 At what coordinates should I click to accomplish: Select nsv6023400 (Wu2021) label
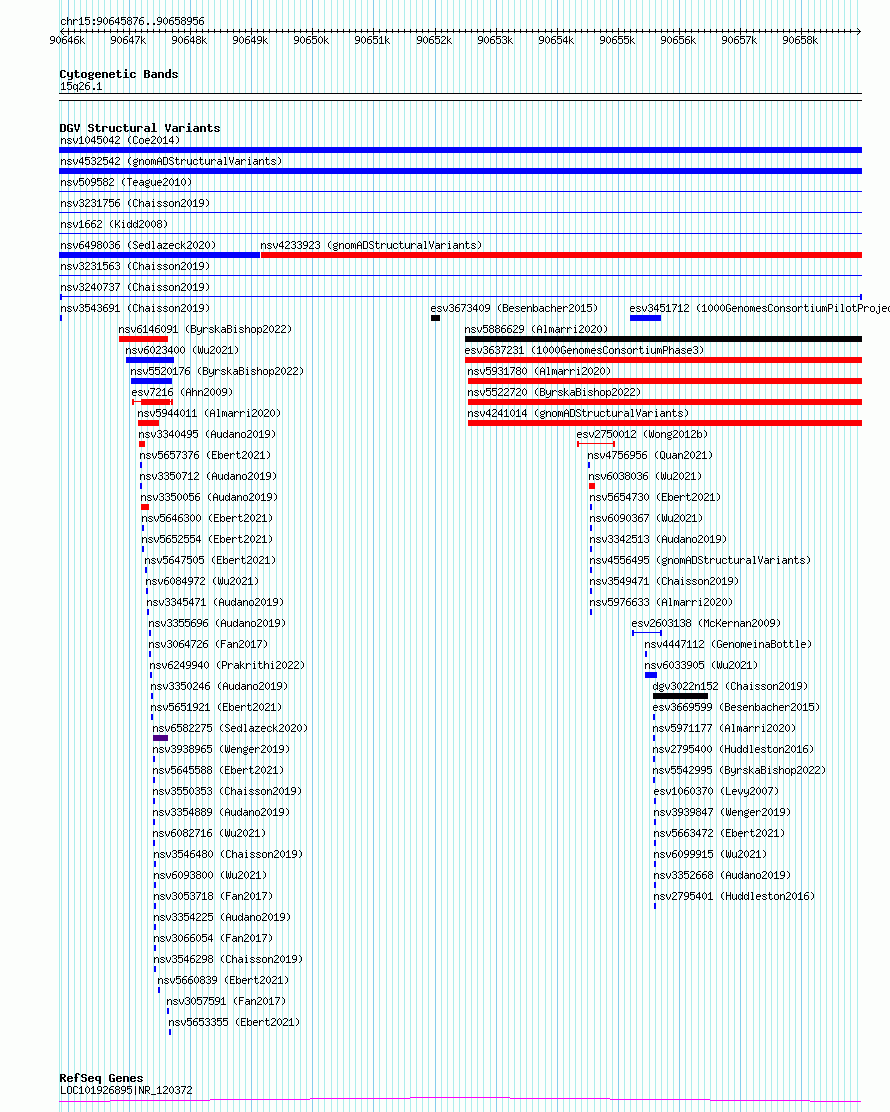pos(182,350)
